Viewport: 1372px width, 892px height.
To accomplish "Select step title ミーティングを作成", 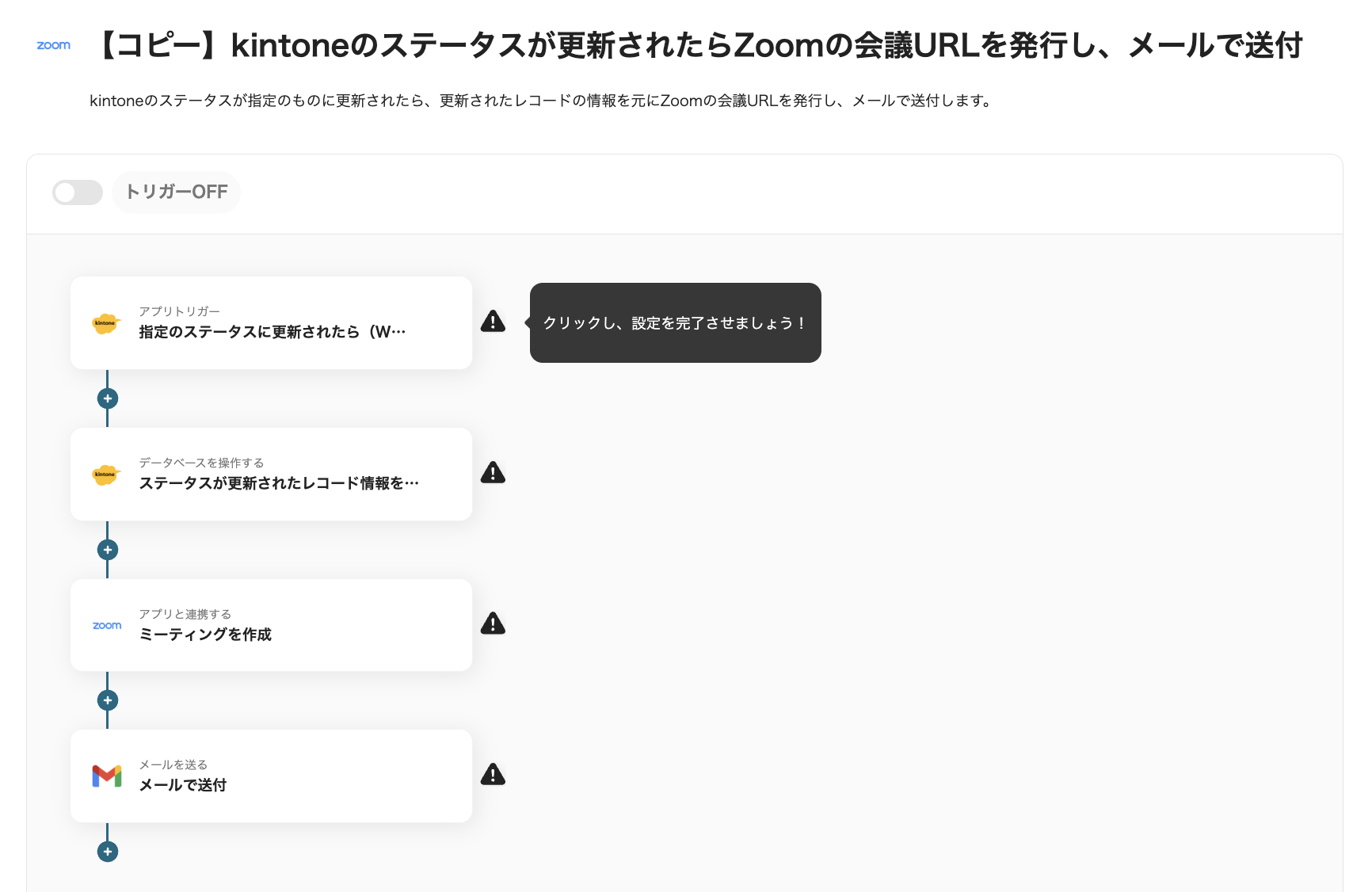I will (x=205, y=635).
